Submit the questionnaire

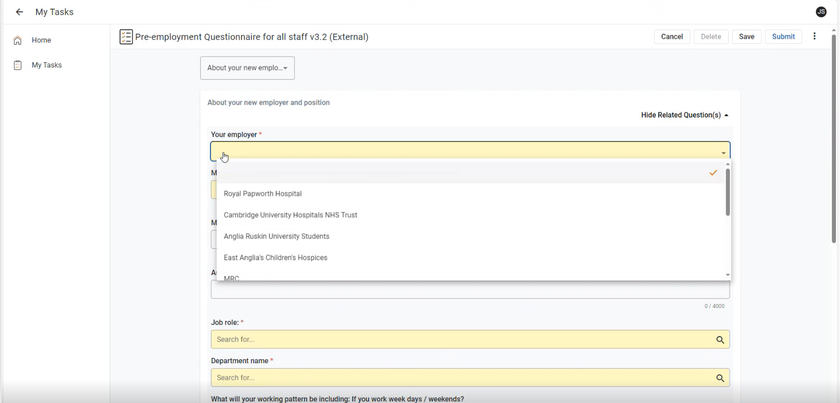[x=783, y=36]
